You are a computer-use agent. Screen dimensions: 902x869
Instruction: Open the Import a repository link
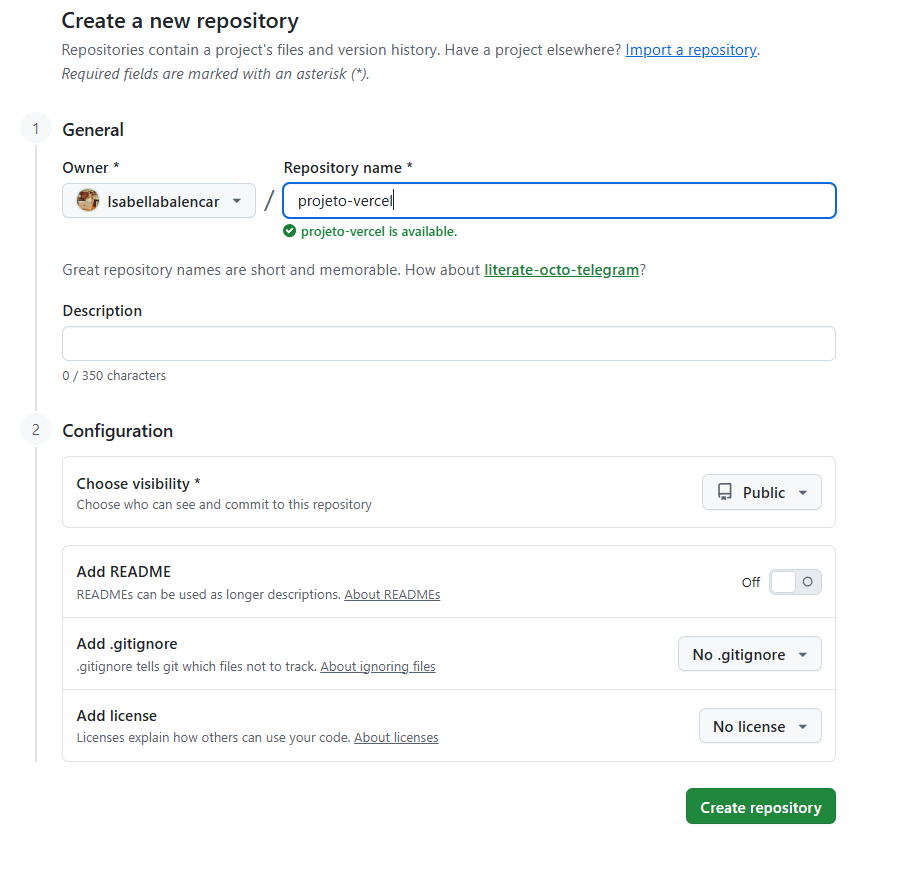click(690, 50)
